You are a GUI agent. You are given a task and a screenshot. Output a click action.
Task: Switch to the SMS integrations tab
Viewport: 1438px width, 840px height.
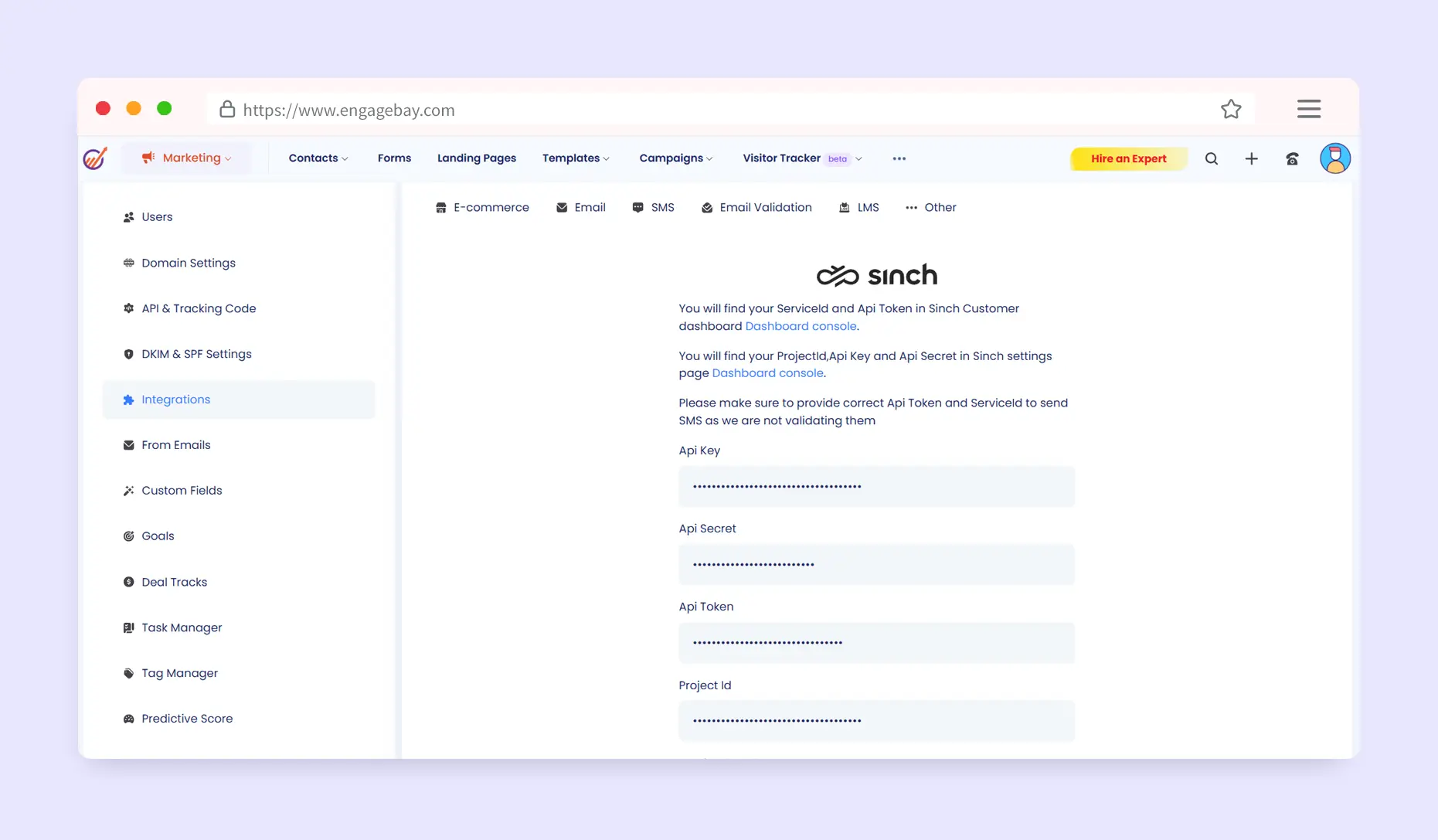[x=654, y=207]
